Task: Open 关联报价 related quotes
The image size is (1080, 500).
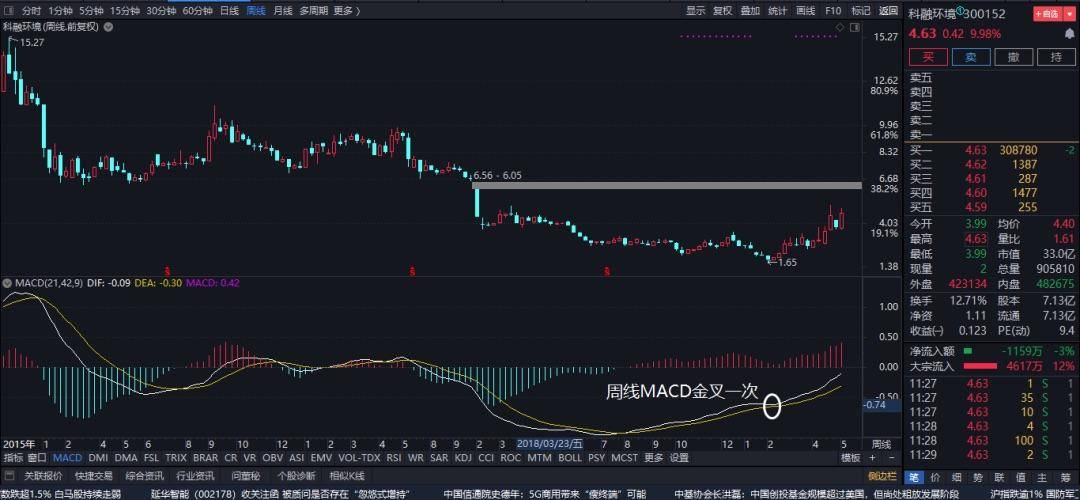Action: point(43,475)
